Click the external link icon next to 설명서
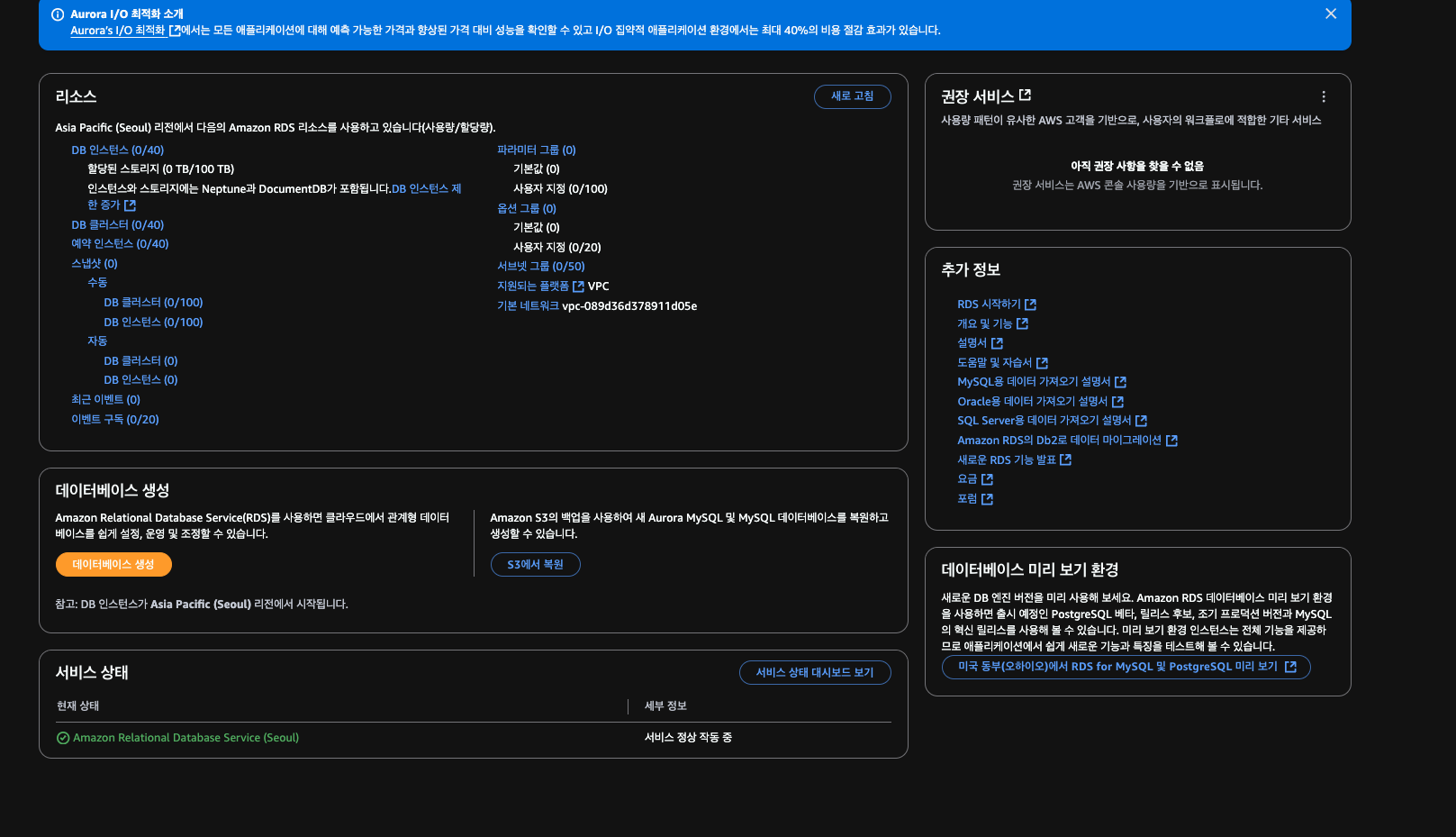This screenshot has height=837, width=1456. 999,342
